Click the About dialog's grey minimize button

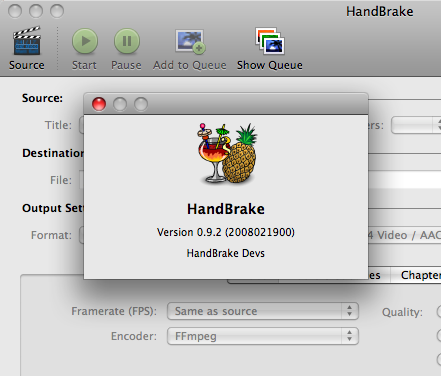(x=120, y=104)
